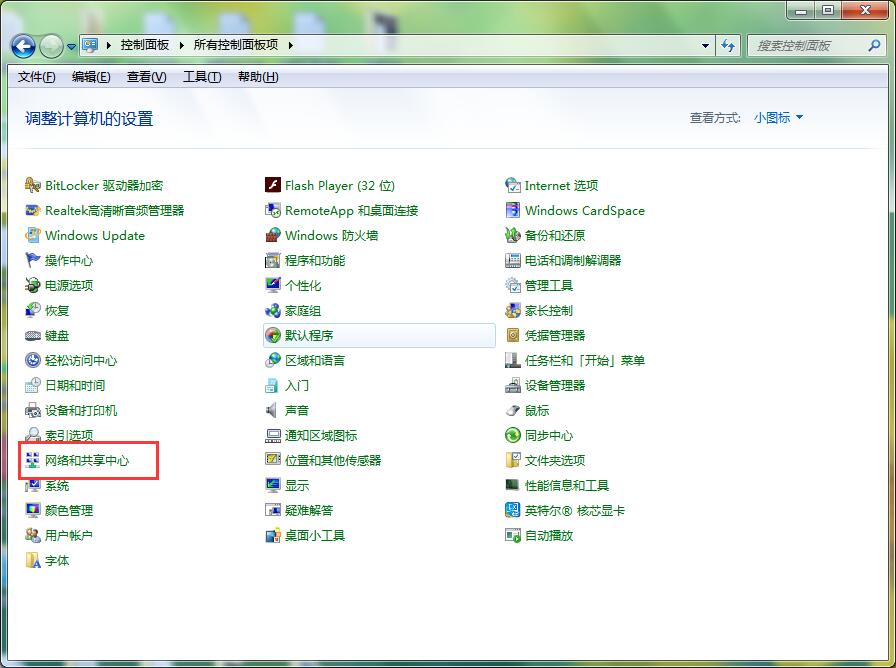Click the 个性化 icon

pos(273,285)
